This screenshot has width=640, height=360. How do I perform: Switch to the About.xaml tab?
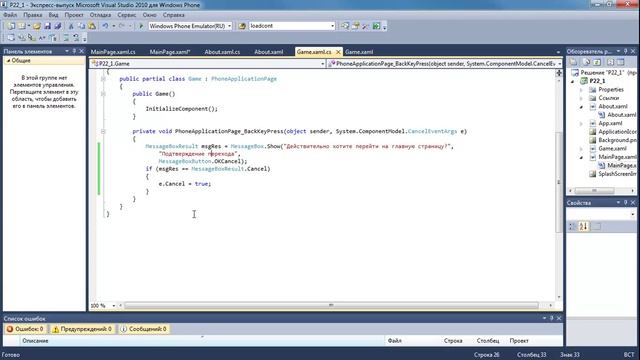(269, 52)
